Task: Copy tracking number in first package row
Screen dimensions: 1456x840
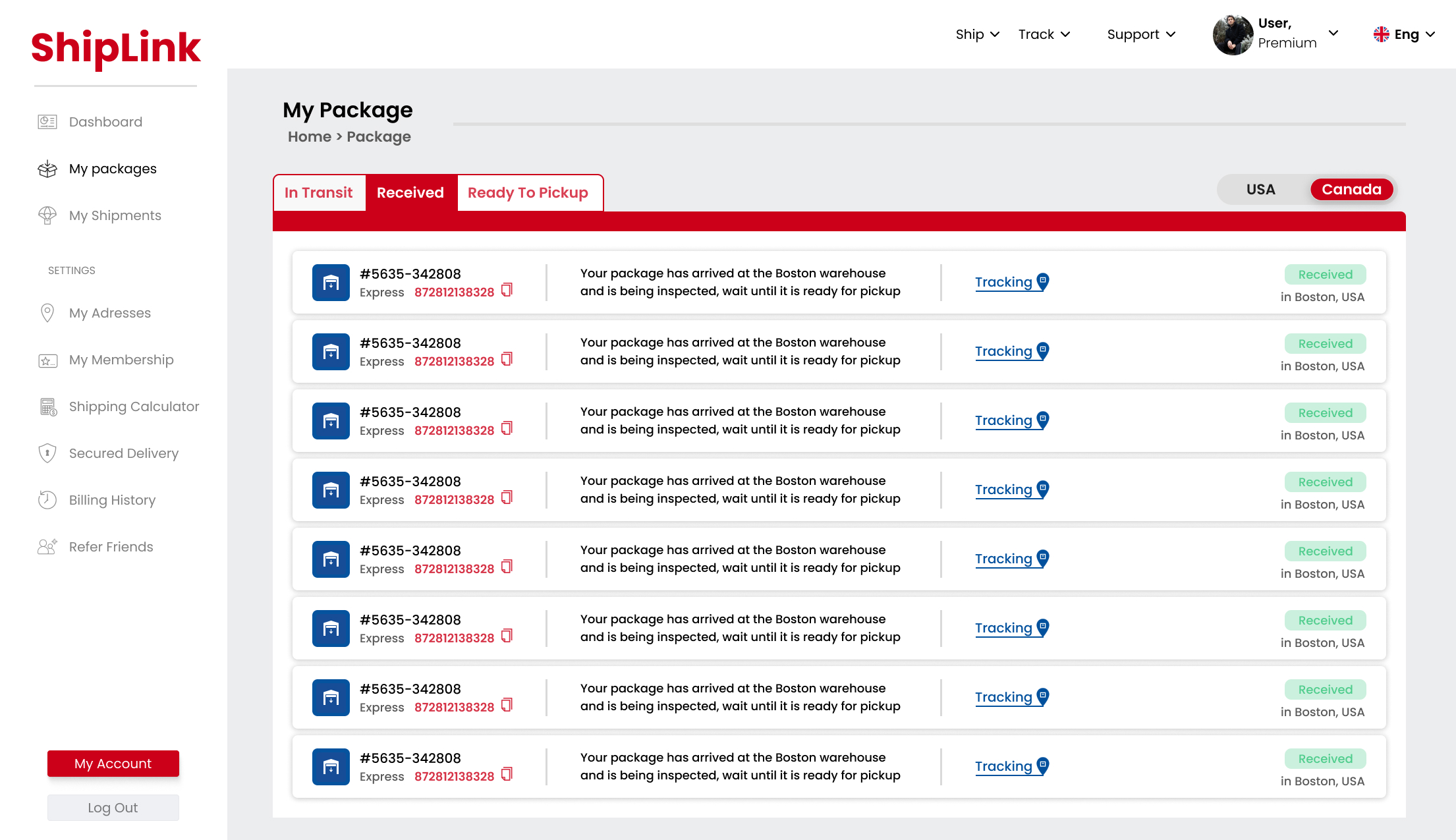Action: coord(507,291)
